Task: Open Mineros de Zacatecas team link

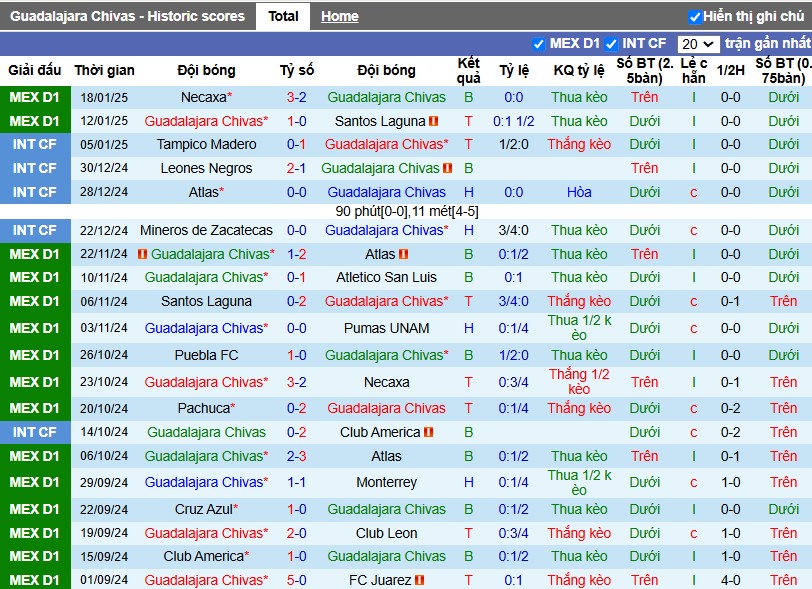Action: (x=207, y=231)
